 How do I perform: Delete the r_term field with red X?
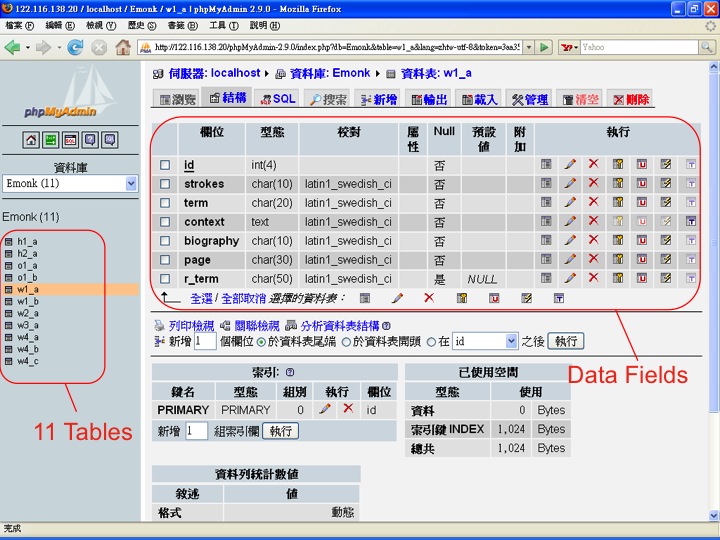pos(594,277)
